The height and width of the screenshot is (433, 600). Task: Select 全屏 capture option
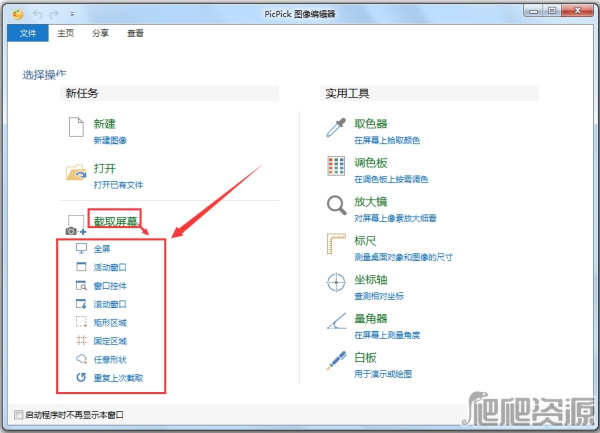102,249
